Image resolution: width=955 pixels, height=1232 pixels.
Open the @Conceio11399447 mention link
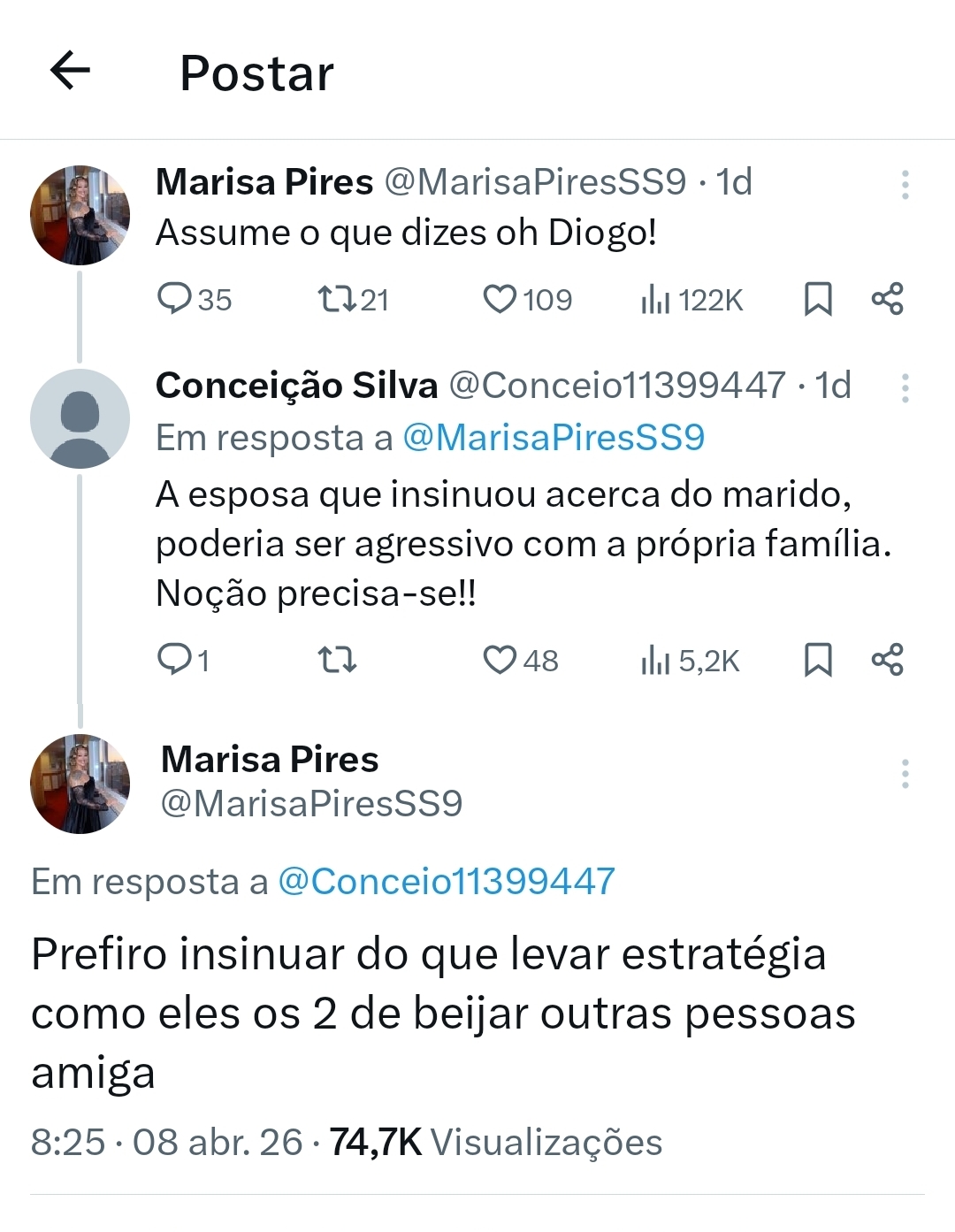click(447, 880)
